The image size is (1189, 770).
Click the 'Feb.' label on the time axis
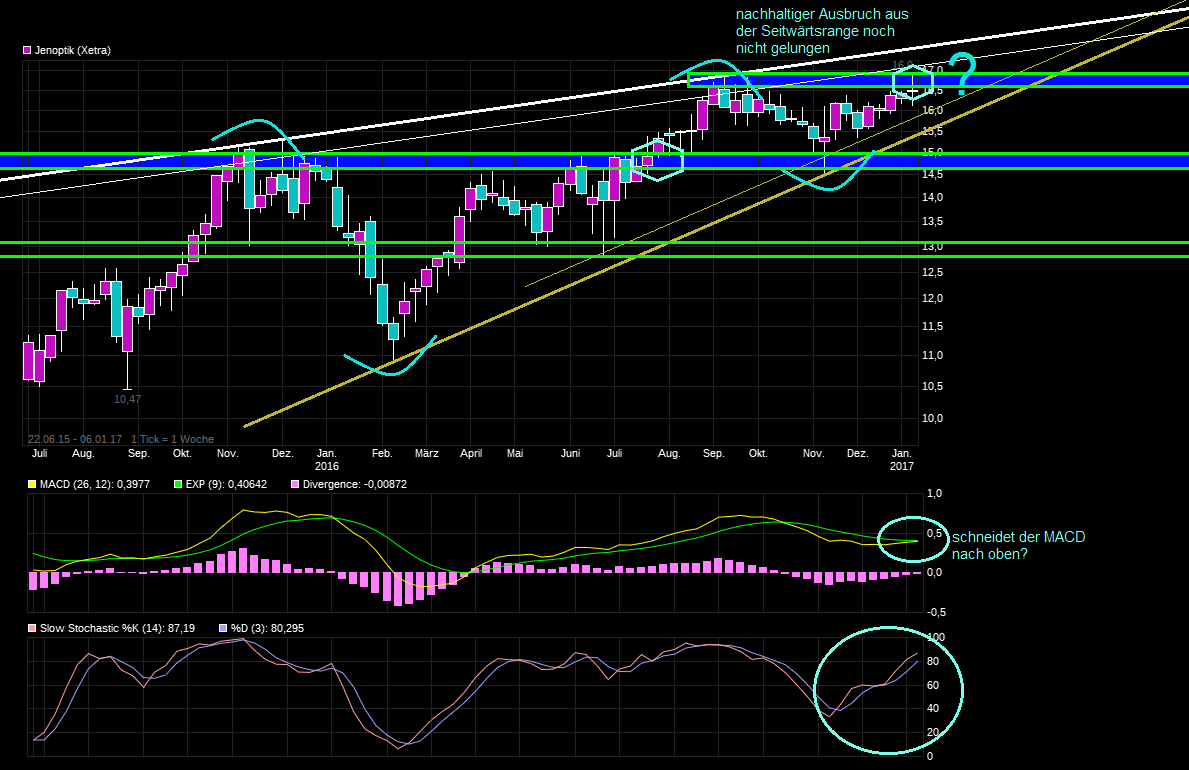pyautogui.click(x=382, y=453)
